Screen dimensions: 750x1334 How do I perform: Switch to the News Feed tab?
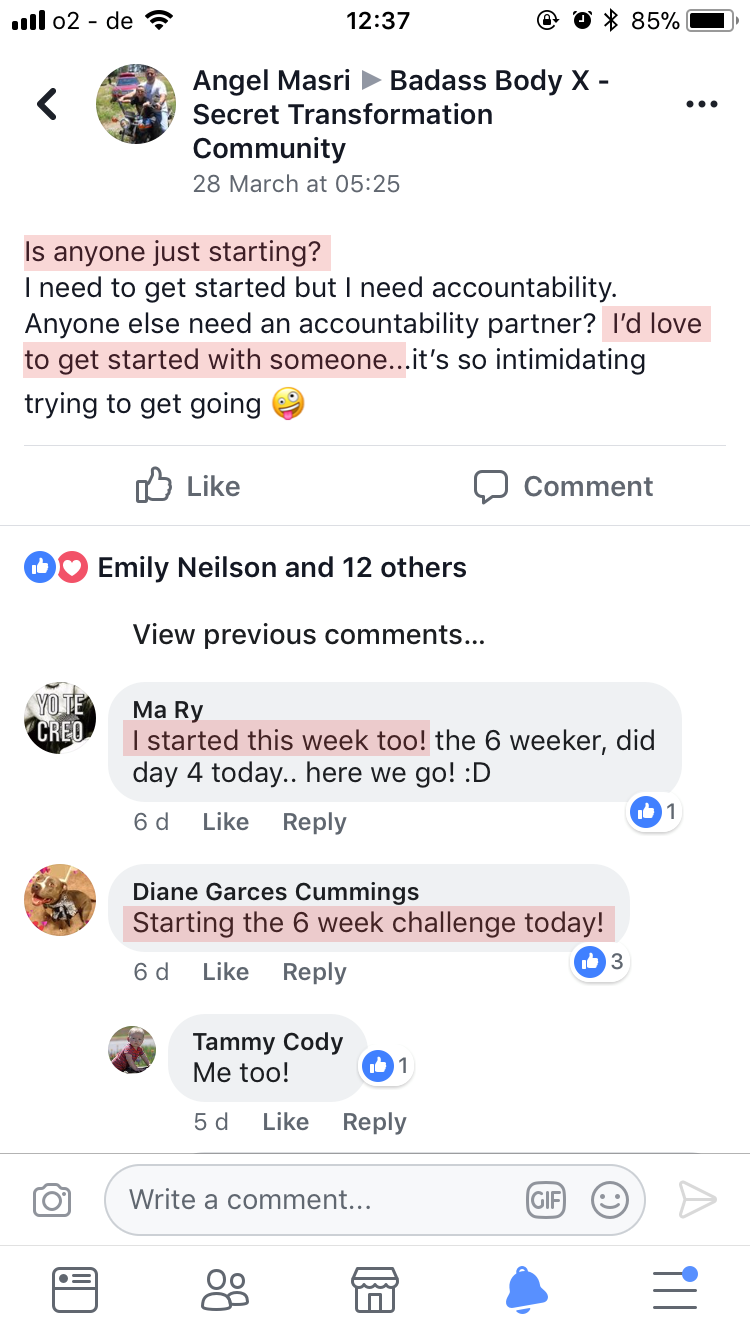tap(75, 1289)
